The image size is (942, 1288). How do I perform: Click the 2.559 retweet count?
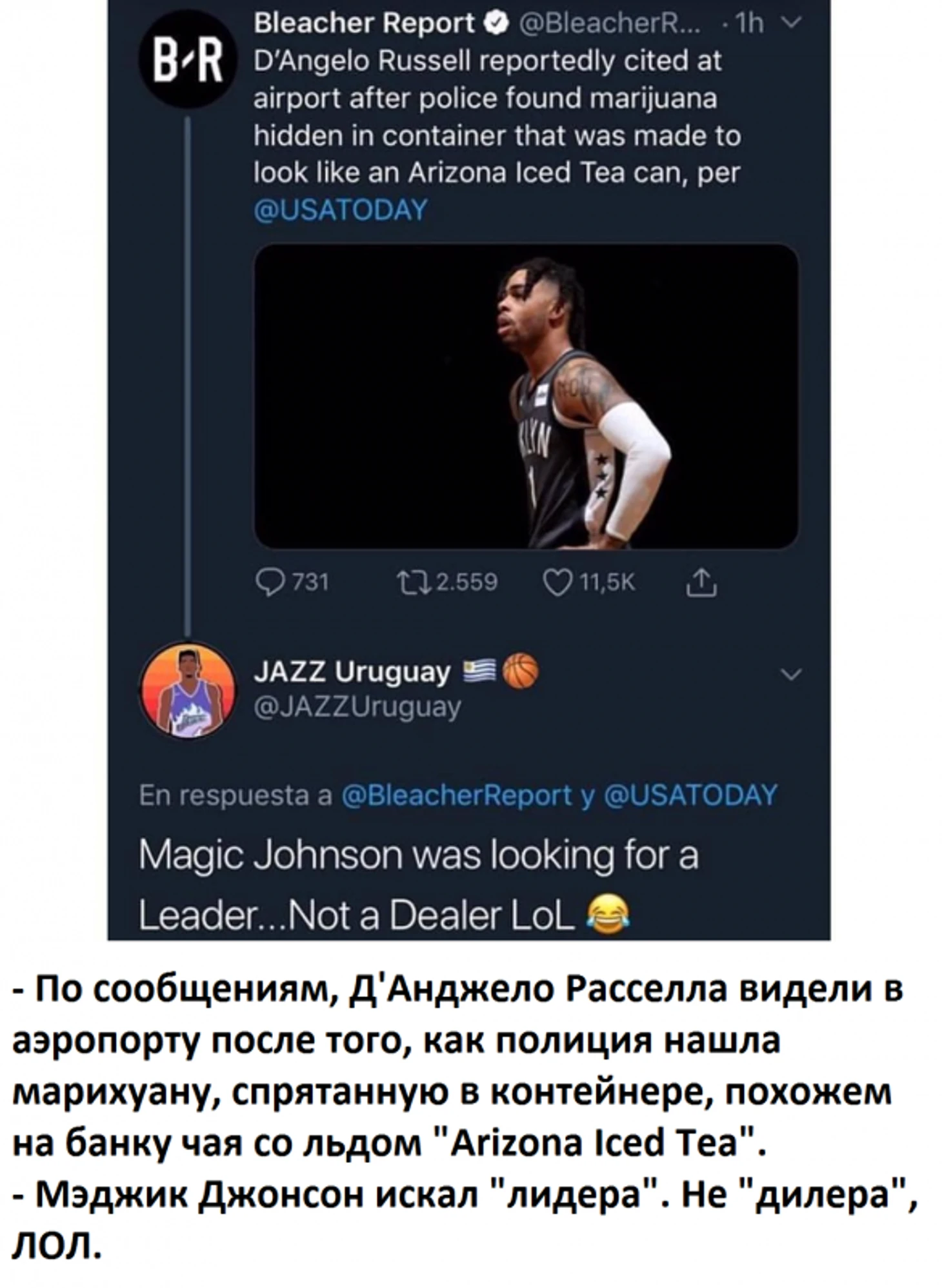467,583
